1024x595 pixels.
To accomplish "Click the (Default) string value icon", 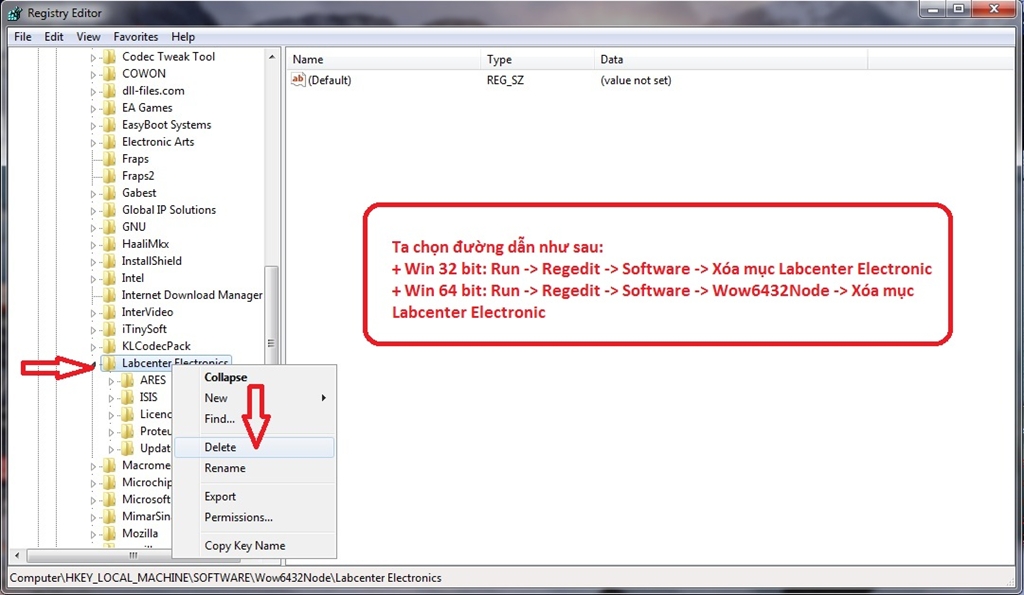I will click(x=297, y=80).
